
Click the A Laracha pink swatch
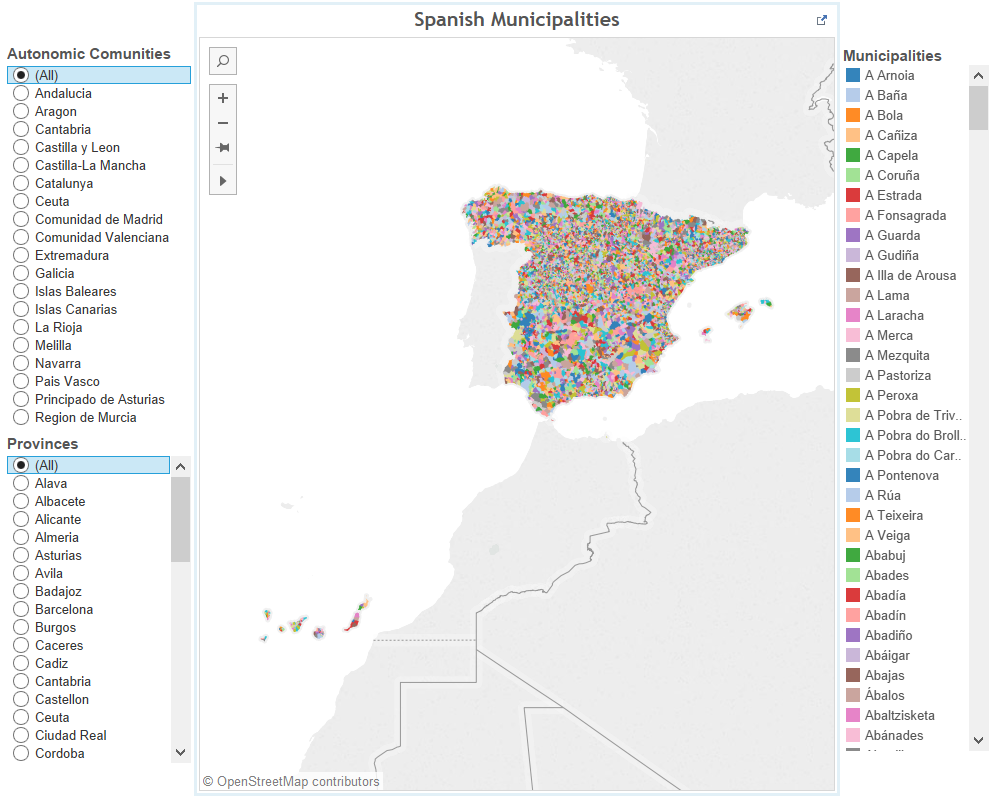(x=853, y=315)
